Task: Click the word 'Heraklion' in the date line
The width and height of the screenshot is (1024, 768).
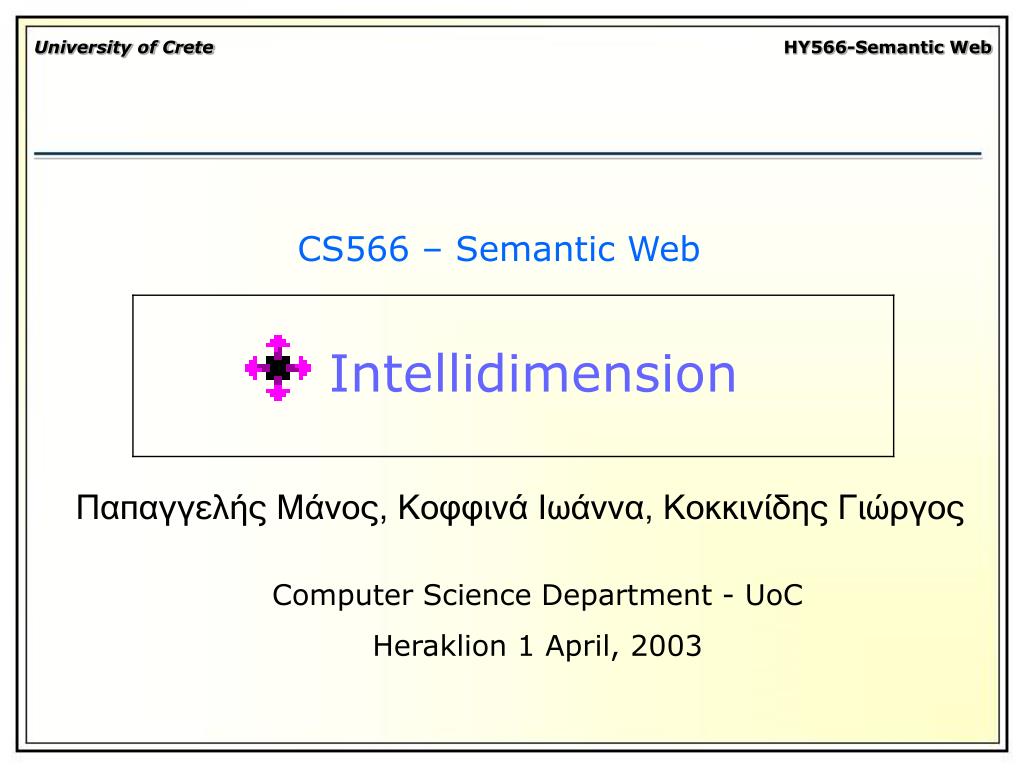Action: click(x=440, y=646)
